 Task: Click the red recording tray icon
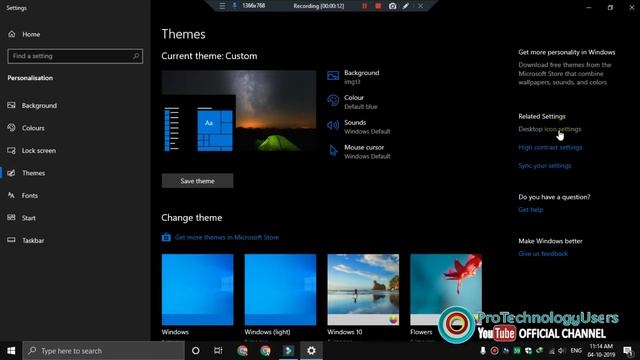tap(494, 351)
